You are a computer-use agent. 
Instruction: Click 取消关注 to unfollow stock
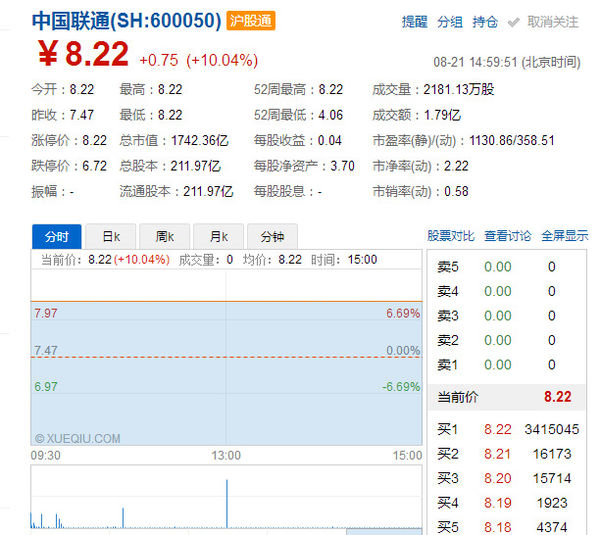coord(553,22)
